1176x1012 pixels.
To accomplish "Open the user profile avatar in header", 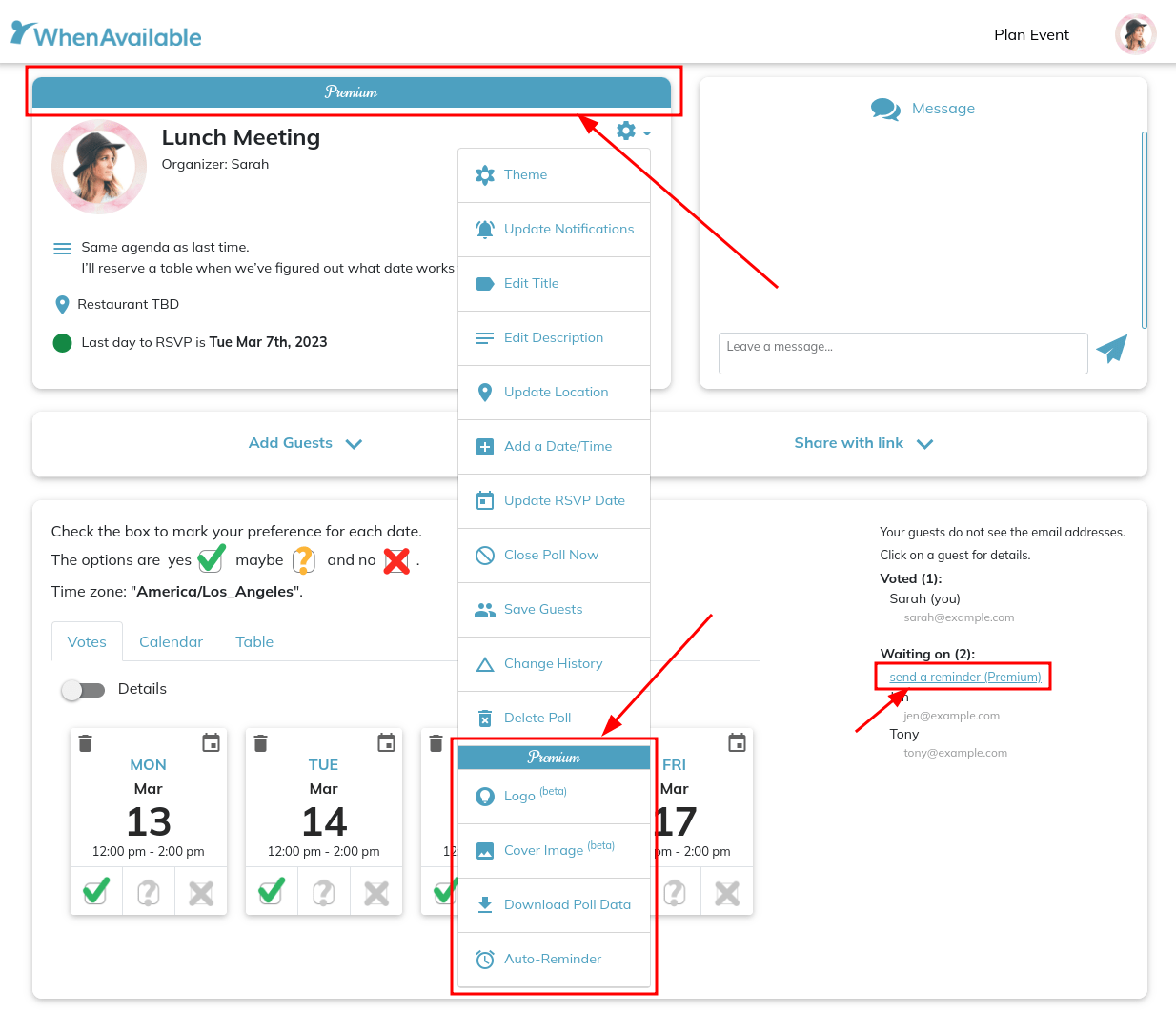I will point(1136,34).
